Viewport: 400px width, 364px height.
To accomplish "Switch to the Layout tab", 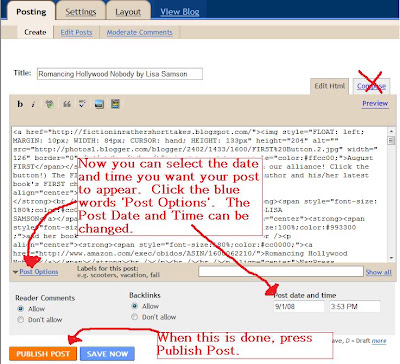I will click(128, 12).
